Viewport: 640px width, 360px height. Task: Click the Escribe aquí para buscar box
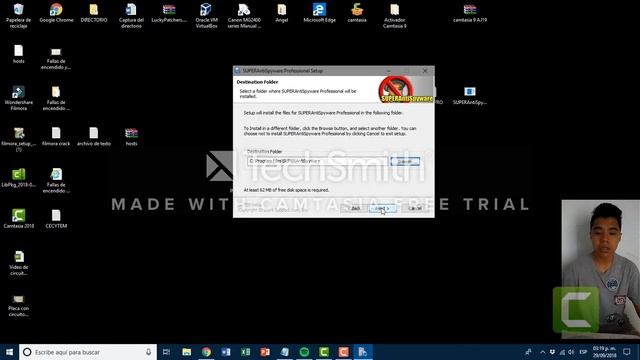pyautogui.click(x=88, y=352)
